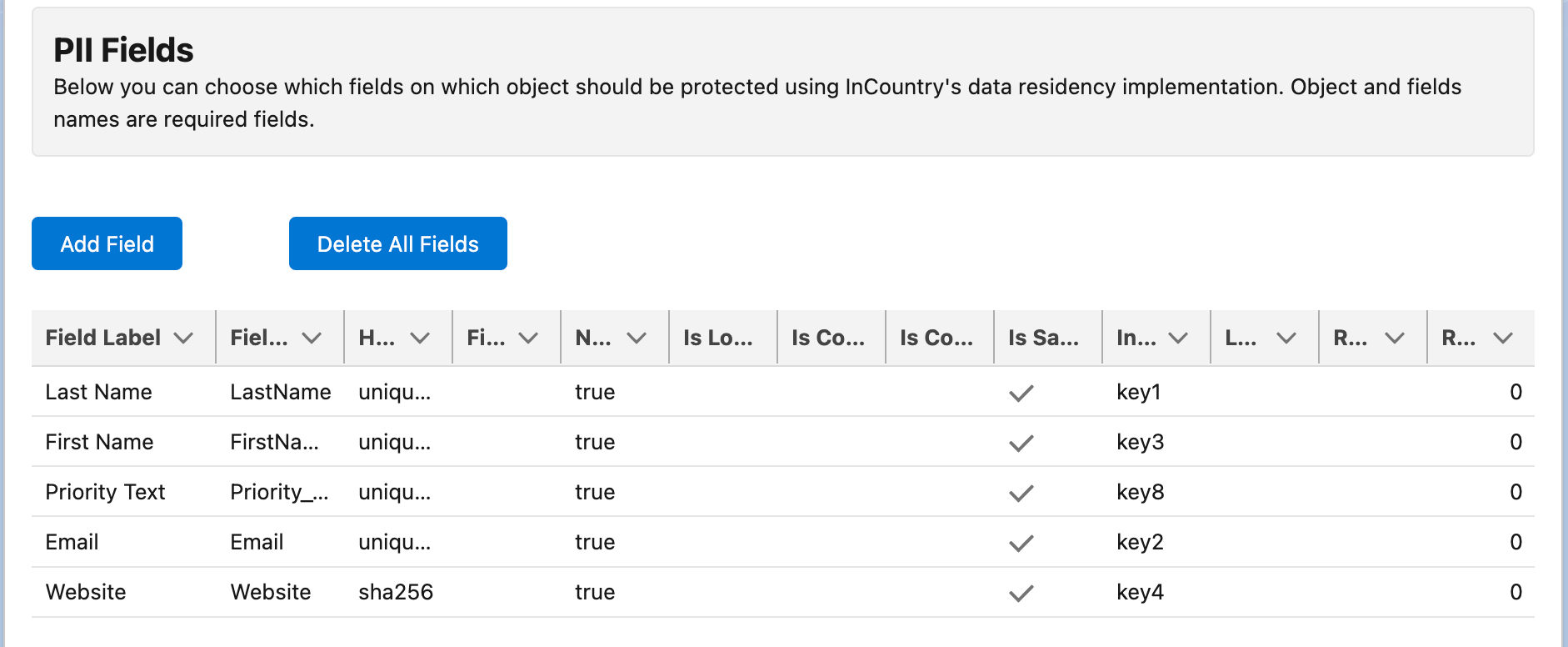The height and width of the screenshot is (647, 1568).
Task: Toggle the checkmark on the Email row
Action: (x=1021, y=542)
